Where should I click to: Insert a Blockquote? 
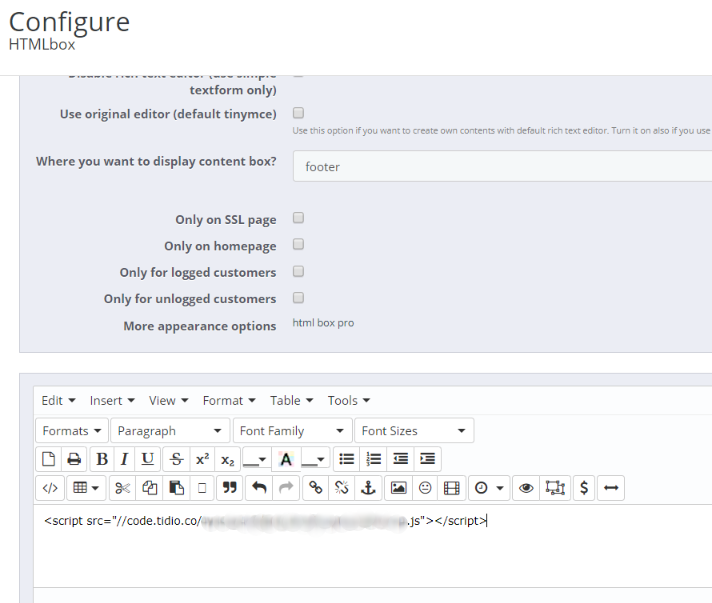(230, 488)
